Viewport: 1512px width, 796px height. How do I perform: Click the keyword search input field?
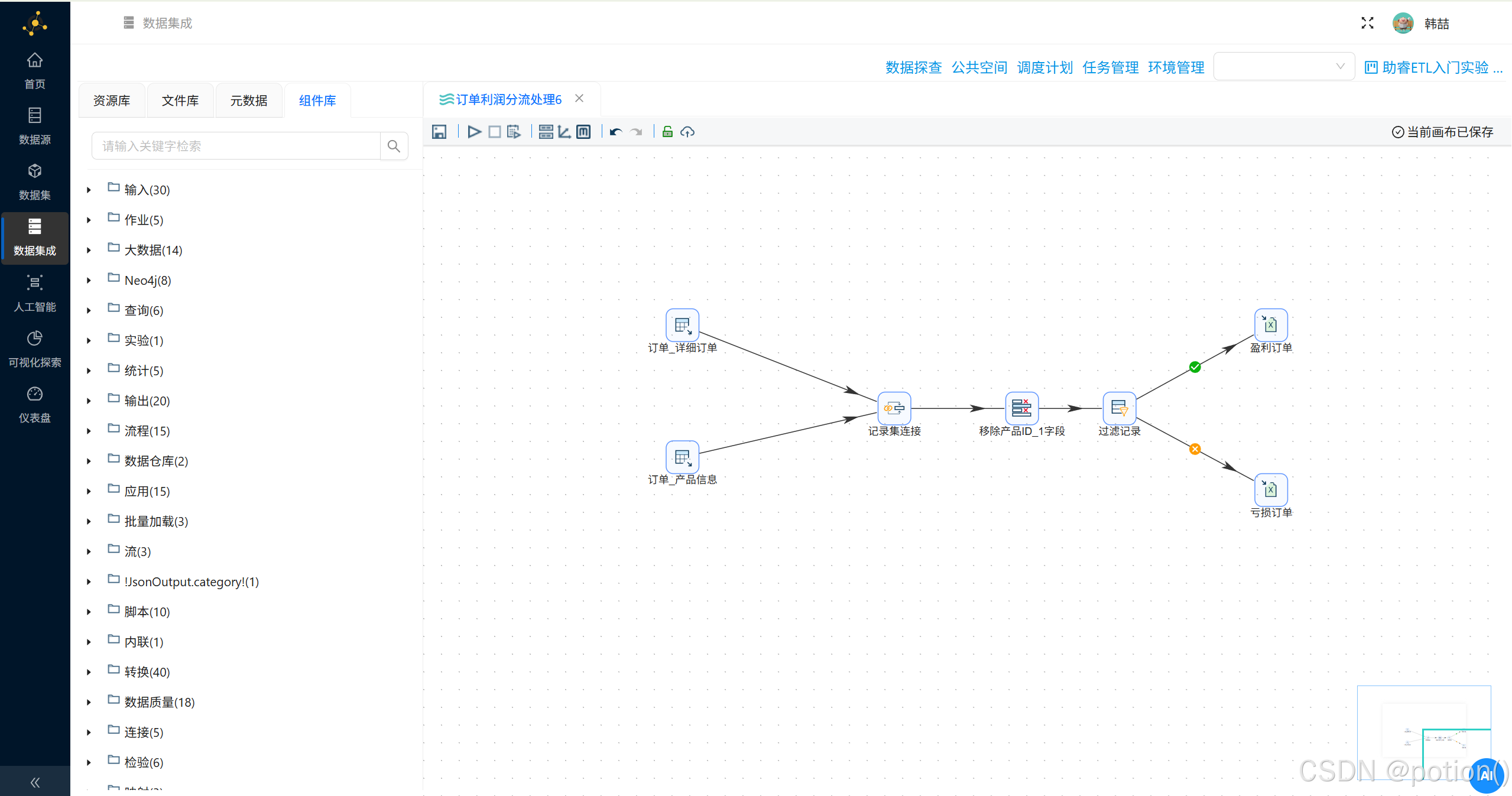[x=236, y=146]
